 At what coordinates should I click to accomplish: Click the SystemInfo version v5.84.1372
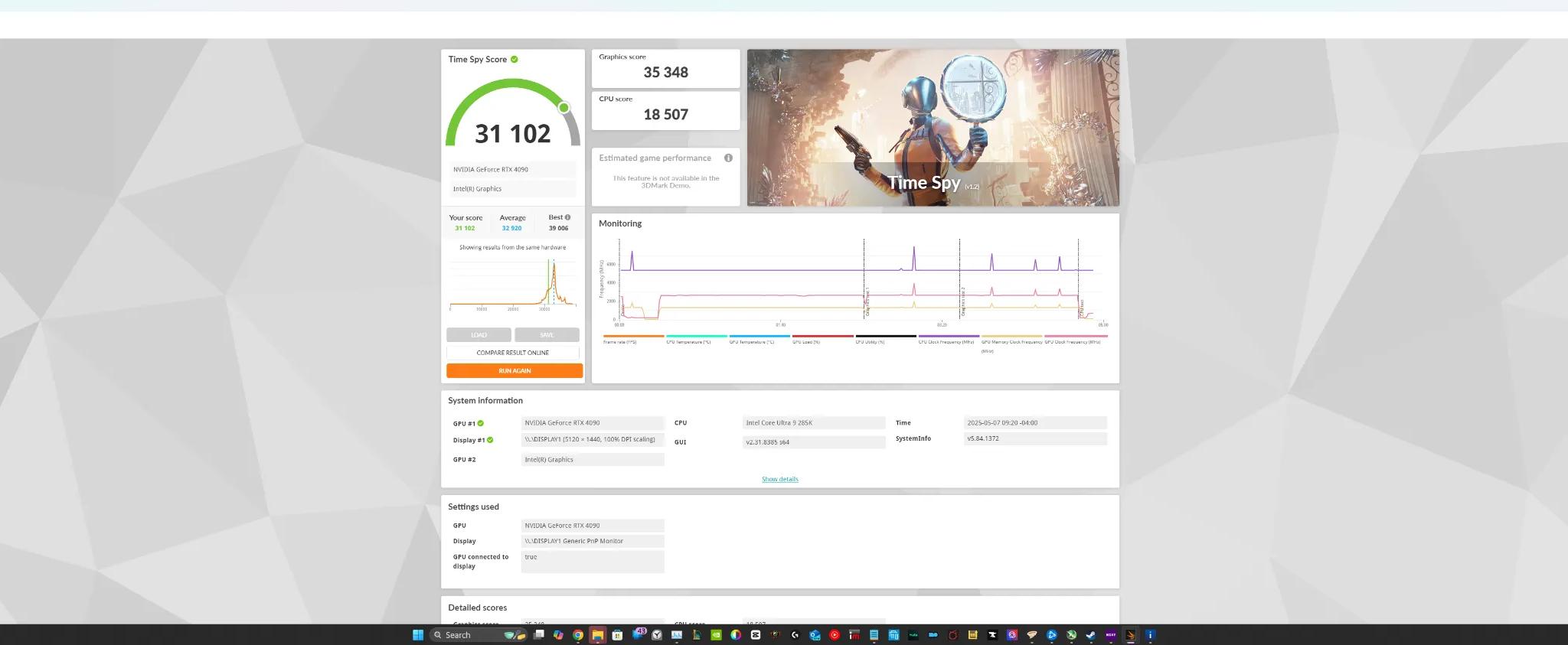point(1035,438)
